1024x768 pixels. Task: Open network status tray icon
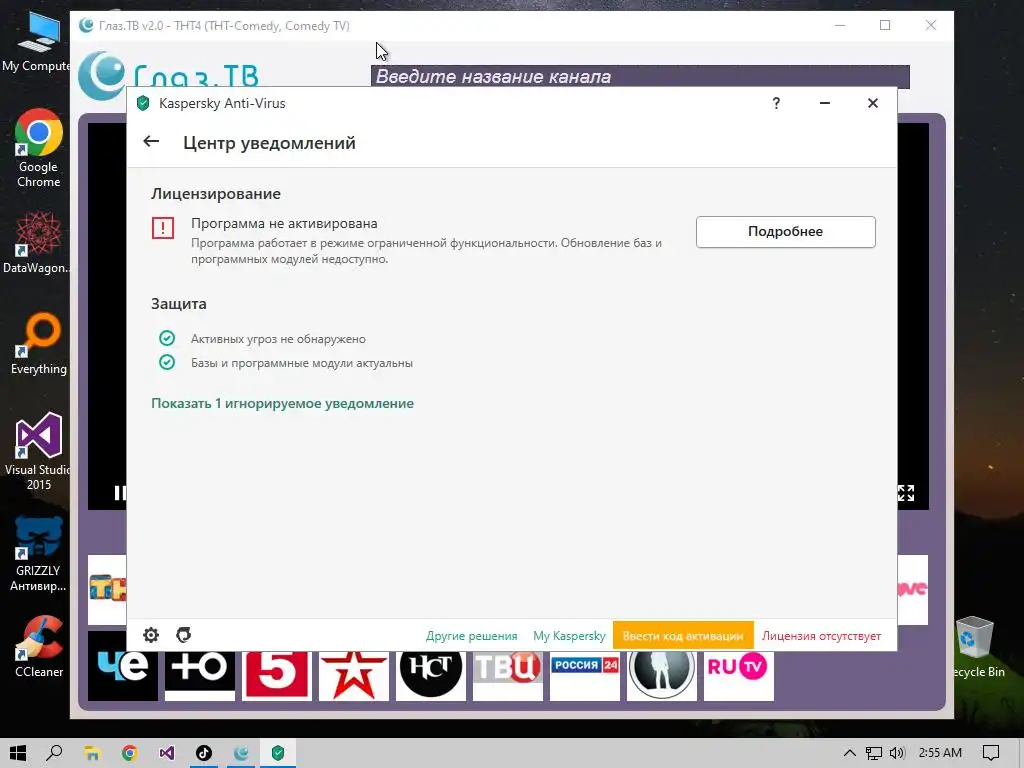click(874, 753)
